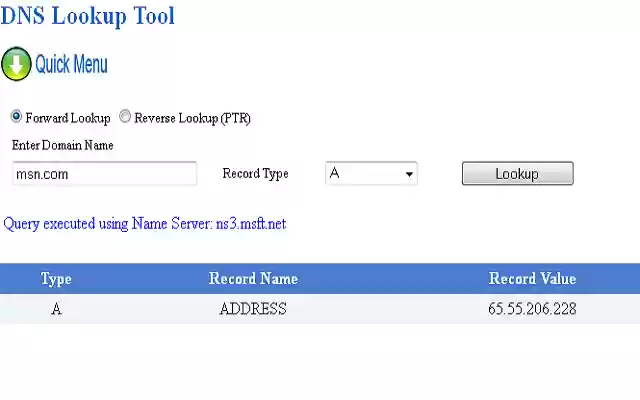Screen dimensions: 640x400
Task: Click the ADDRESS record name cell
Action: point(253,309)
